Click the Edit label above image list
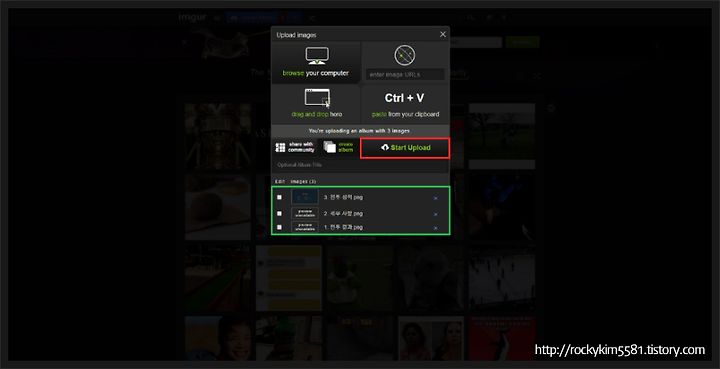 (280, 181)
